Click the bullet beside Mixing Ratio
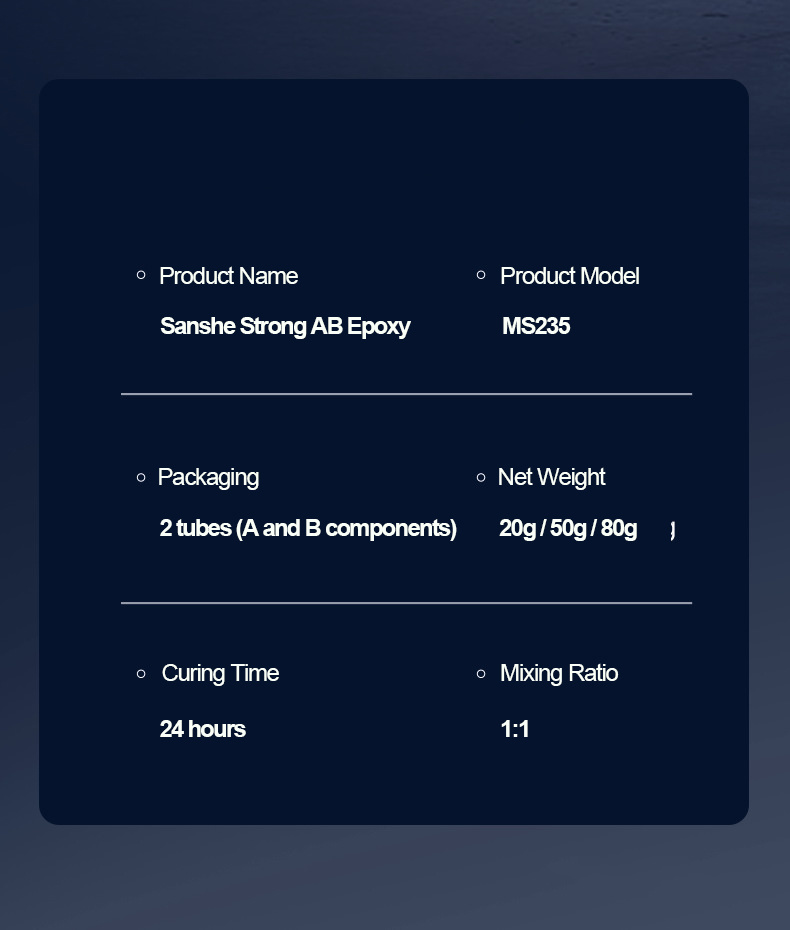Image resolution: width=790 pixels, height=930 pixels. click(x=481, y=674)
